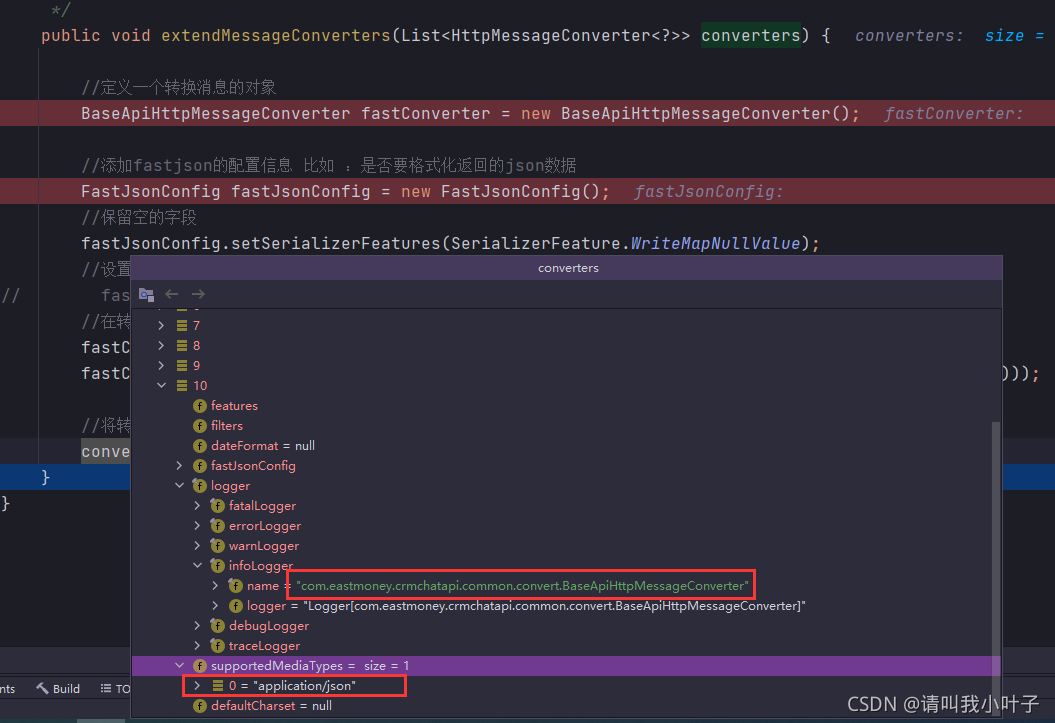Collapse list element 10
Screen dimensions: 1055x723
click(161, 385)
